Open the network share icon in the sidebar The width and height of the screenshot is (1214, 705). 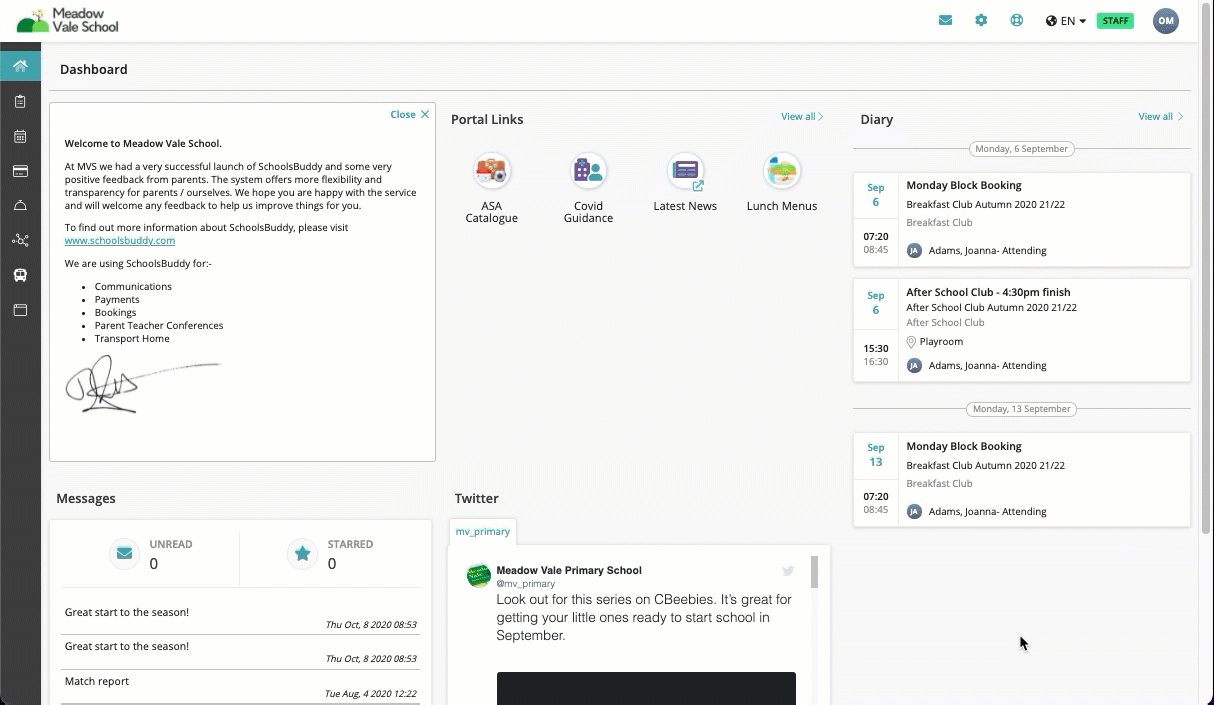click(x=20, y=240)
